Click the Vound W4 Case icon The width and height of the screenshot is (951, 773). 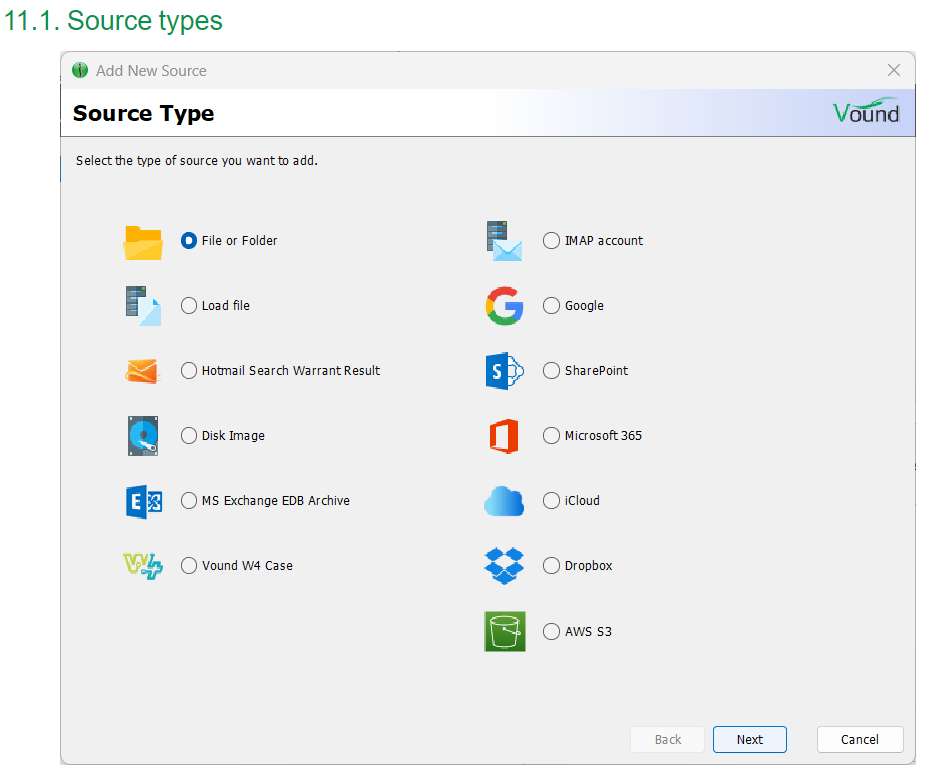tap(143, 566)
